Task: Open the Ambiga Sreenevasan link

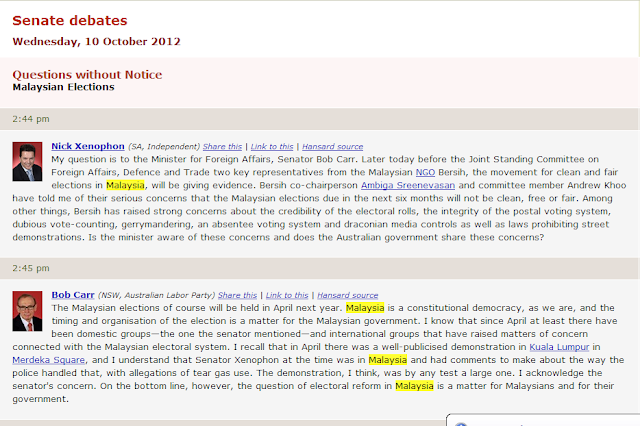Action: pos(408,185)
